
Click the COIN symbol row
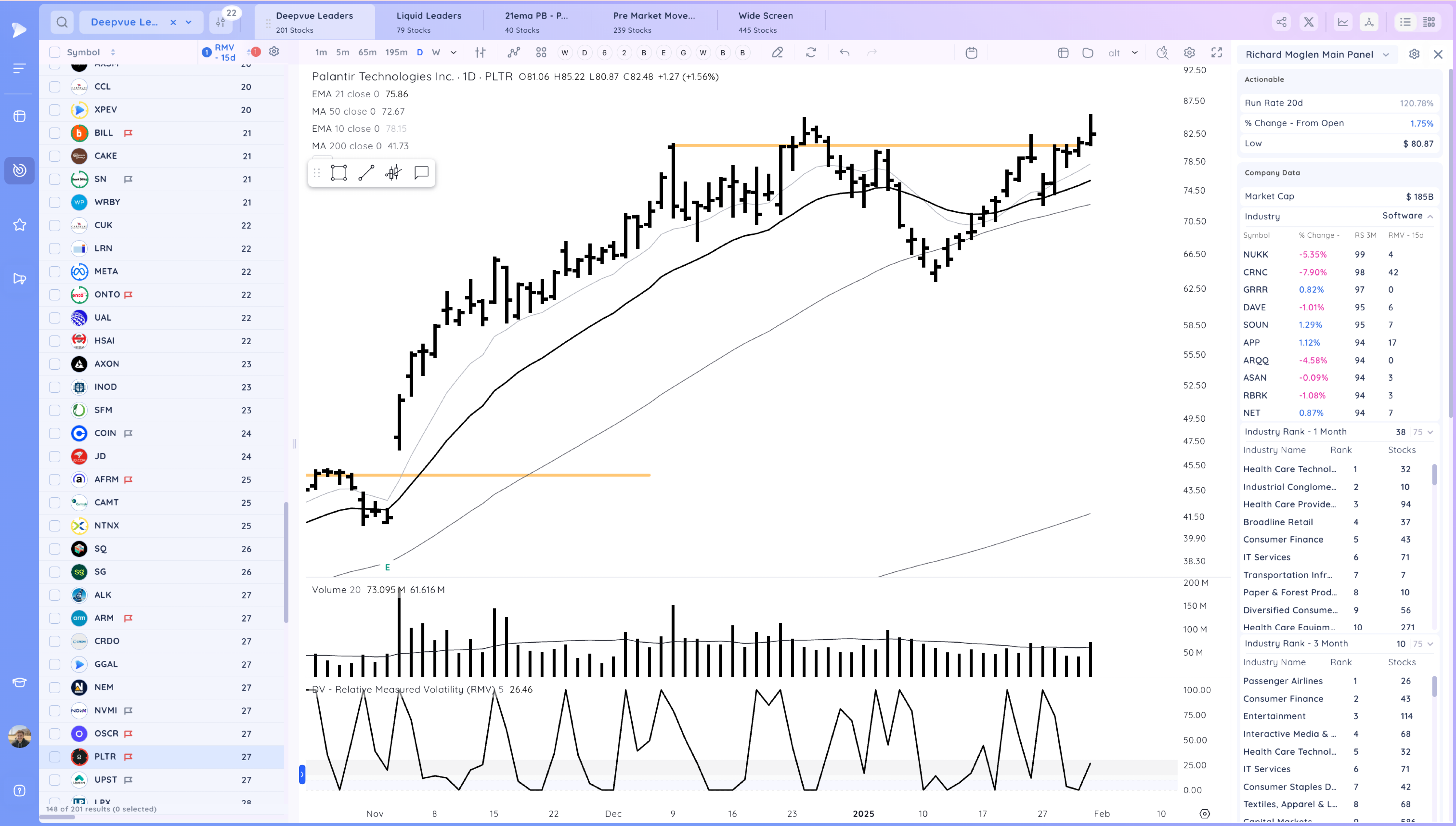tap(105, 433)
